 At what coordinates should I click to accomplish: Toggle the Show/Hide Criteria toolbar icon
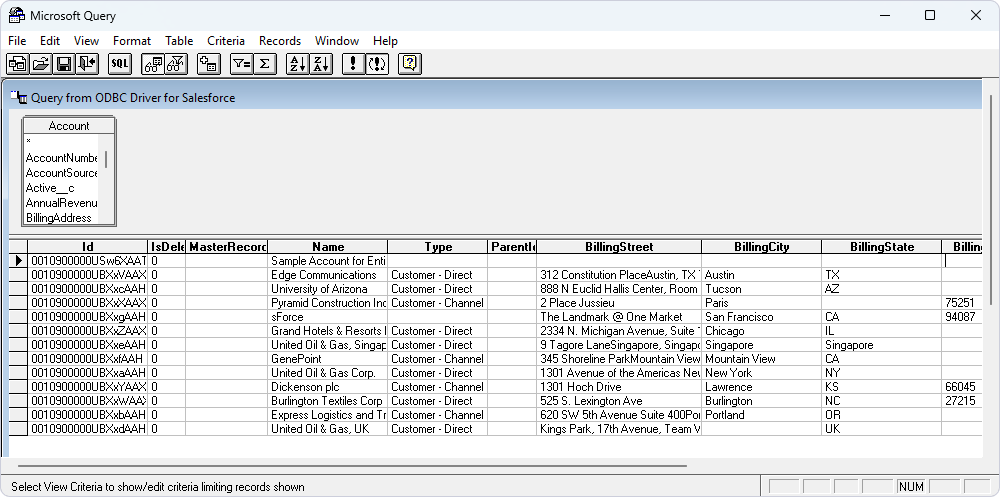pos(176,64)
